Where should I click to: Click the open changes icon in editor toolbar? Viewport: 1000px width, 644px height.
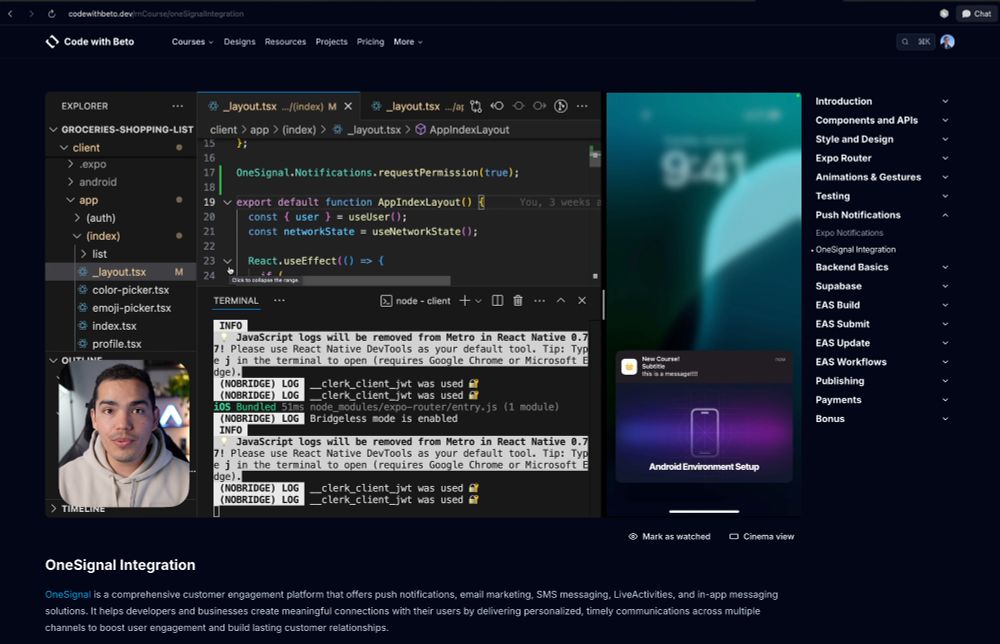tap(476, 106)
